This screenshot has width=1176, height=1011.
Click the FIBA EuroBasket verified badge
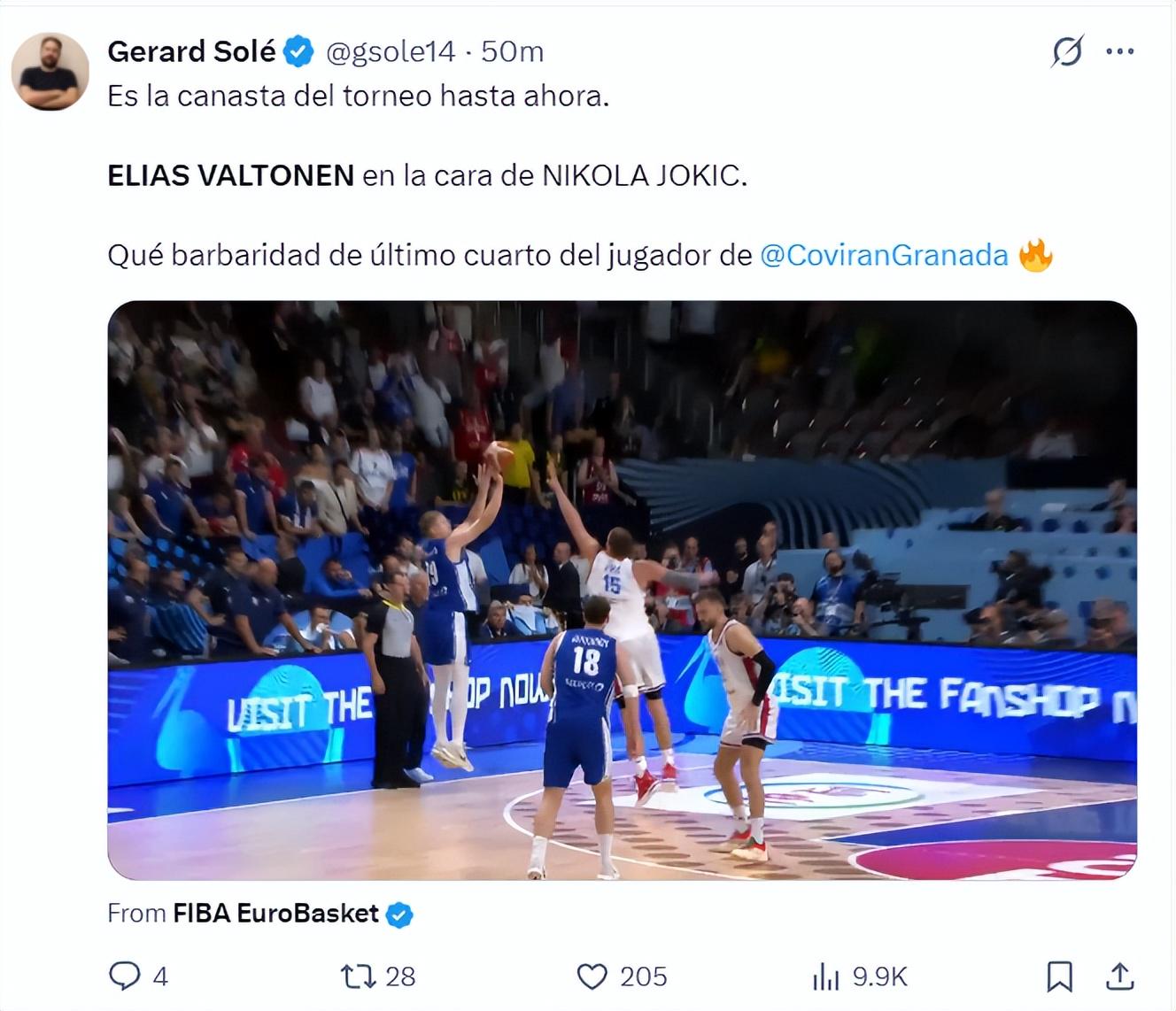[400, 915]
